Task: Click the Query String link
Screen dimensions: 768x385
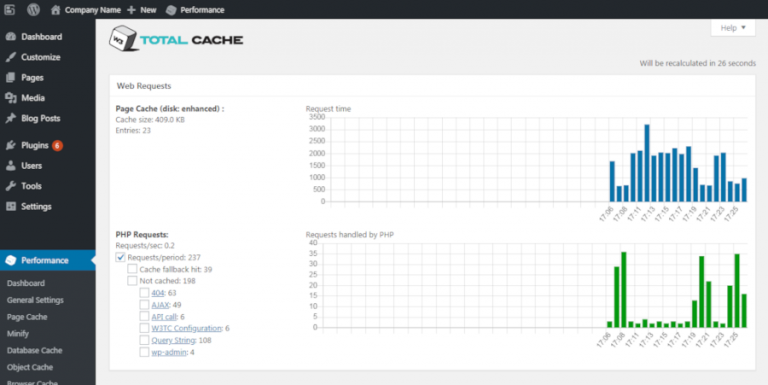Action: pos(173,340)
